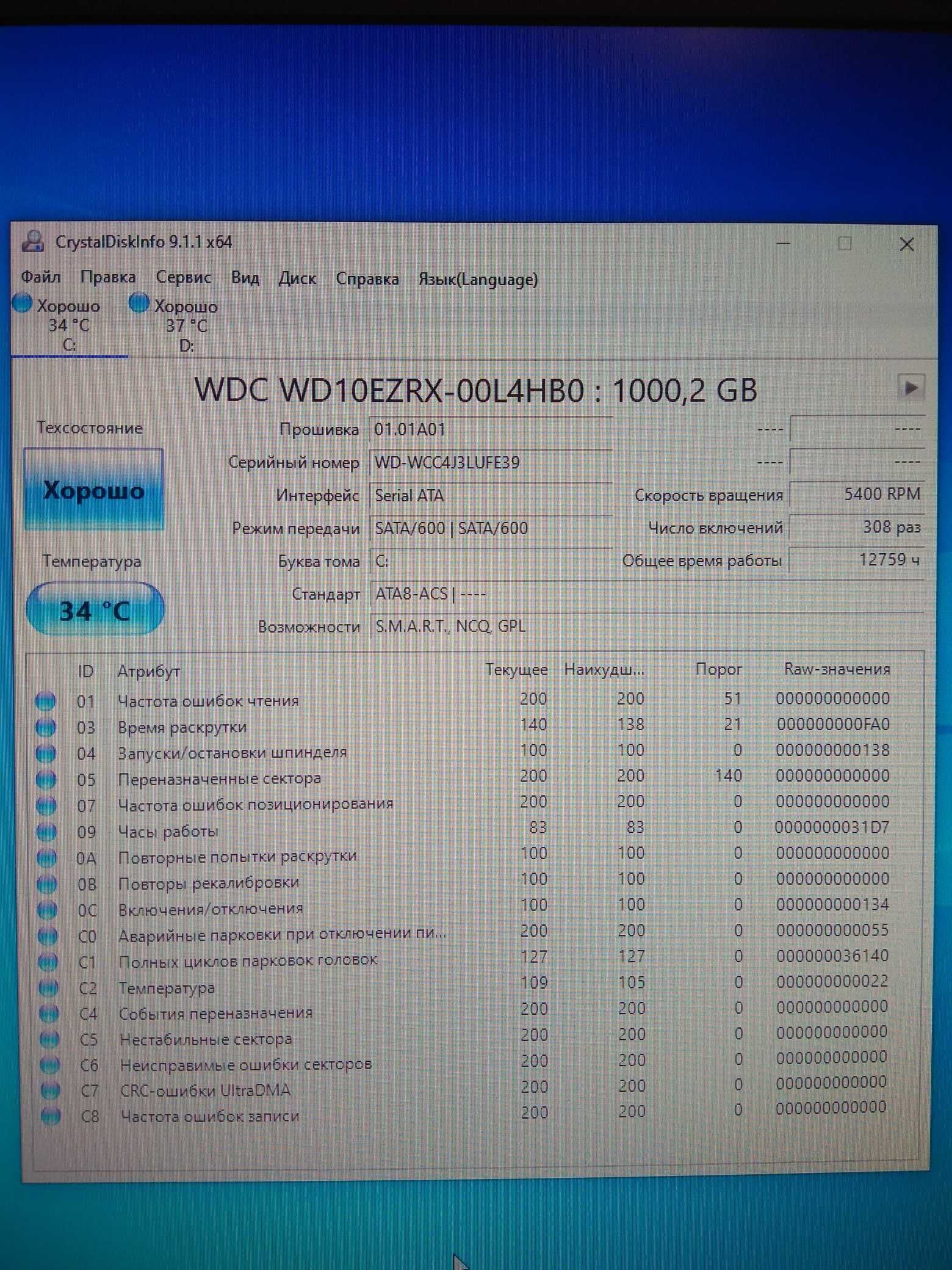Click the rotation speed value 5400 RPM
The height and width of the screenshot is (1270, 952).
(x=857, y=494)
